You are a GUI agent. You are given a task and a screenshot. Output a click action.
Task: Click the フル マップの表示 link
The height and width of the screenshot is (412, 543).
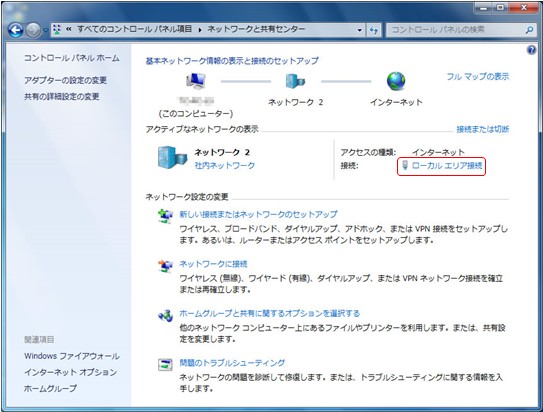click(x=478, y=77)
